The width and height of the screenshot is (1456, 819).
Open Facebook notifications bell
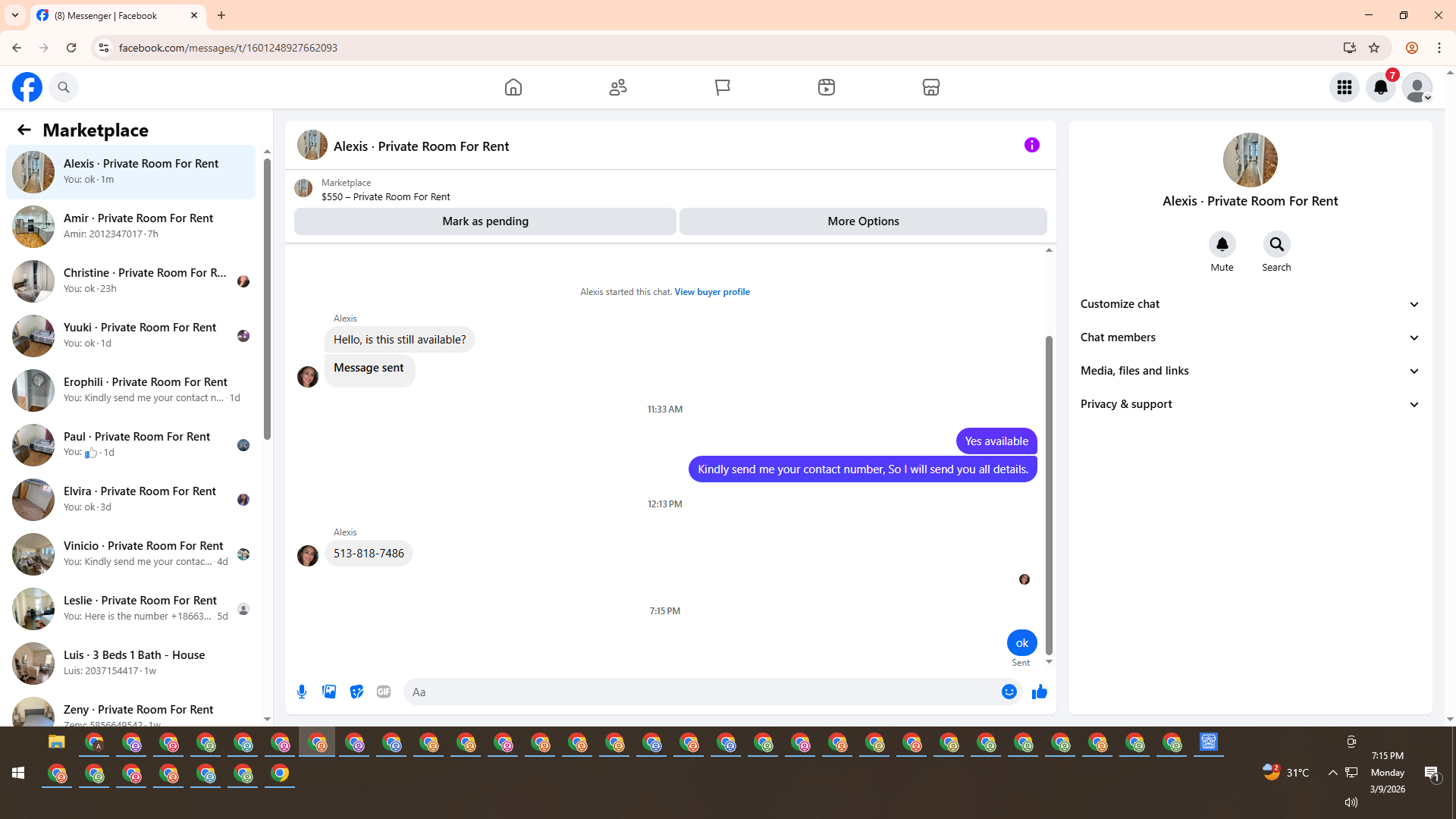pos(1380,87)
